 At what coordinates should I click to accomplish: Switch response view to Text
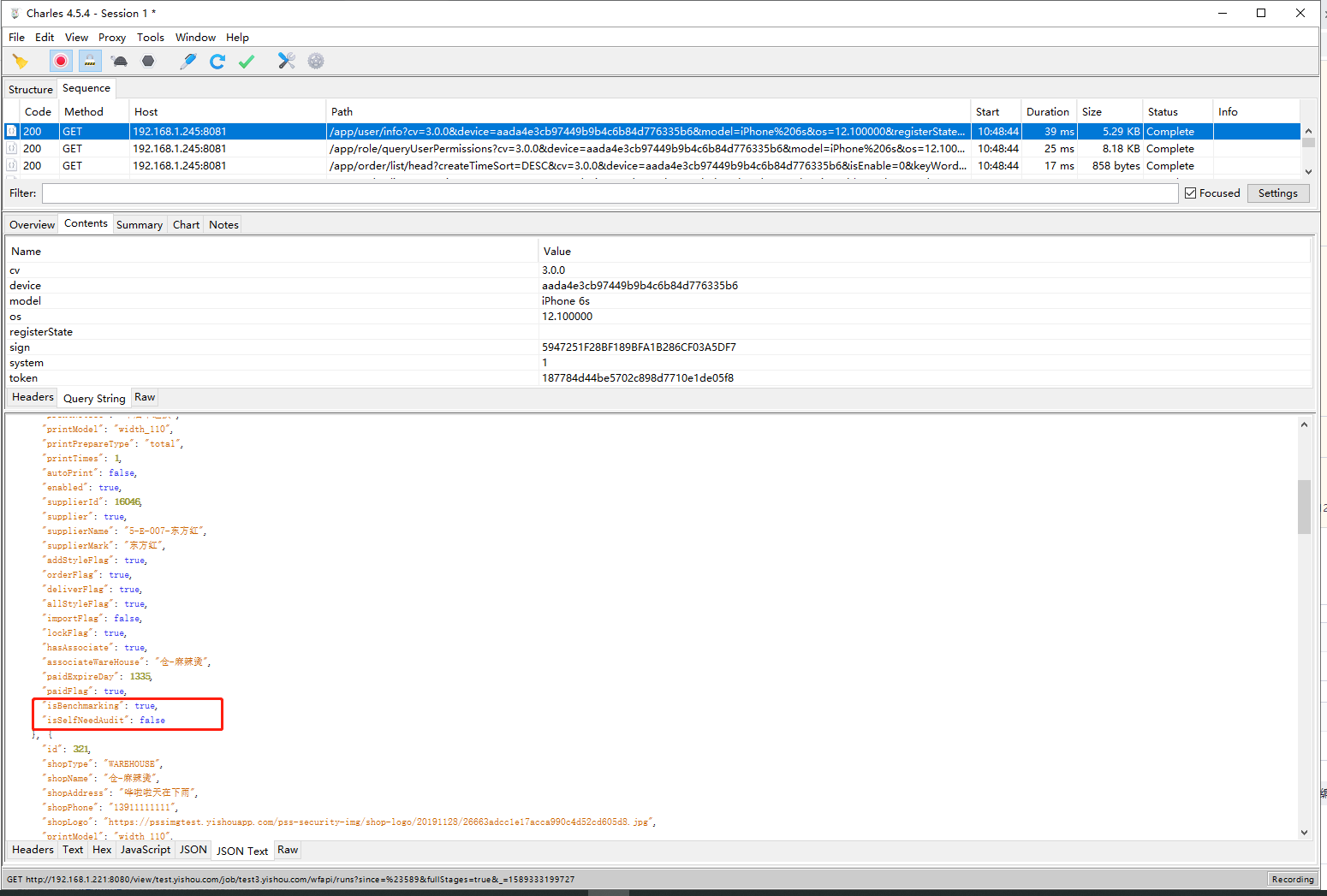73,850
